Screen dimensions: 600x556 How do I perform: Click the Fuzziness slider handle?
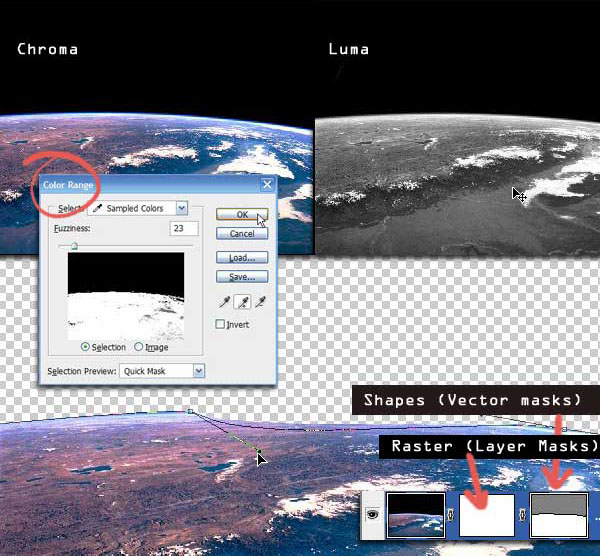[74, 246]
